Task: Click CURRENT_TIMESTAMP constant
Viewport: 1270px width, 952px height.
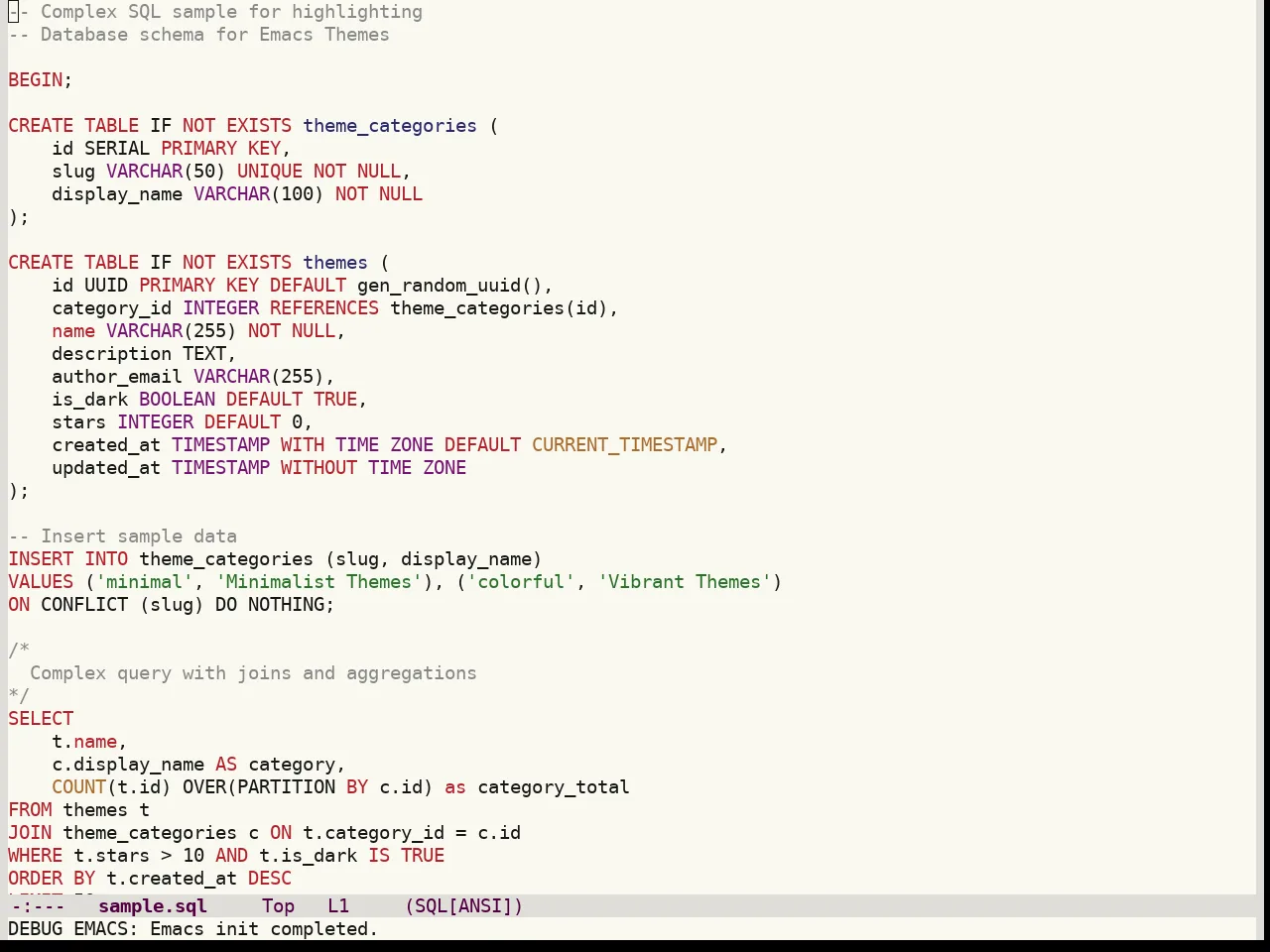Action: 624,445
